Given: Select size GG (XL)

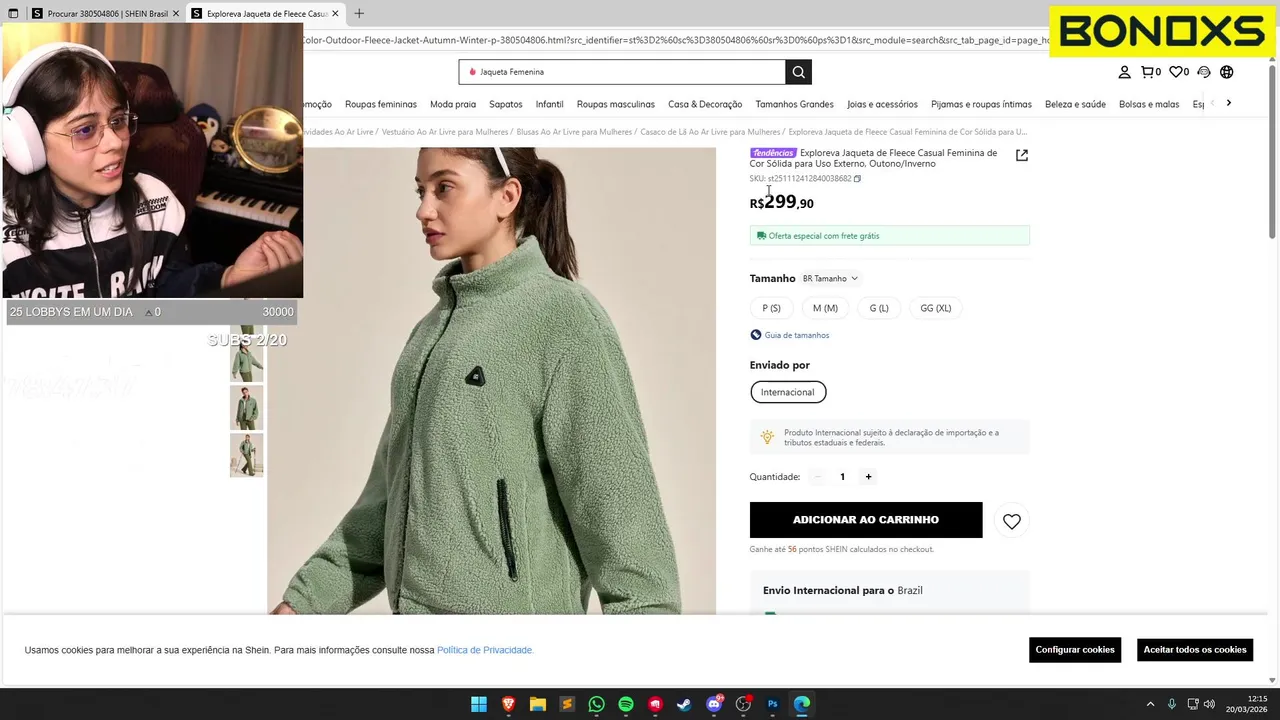Looking at the screenshot, I should [936, 308].
